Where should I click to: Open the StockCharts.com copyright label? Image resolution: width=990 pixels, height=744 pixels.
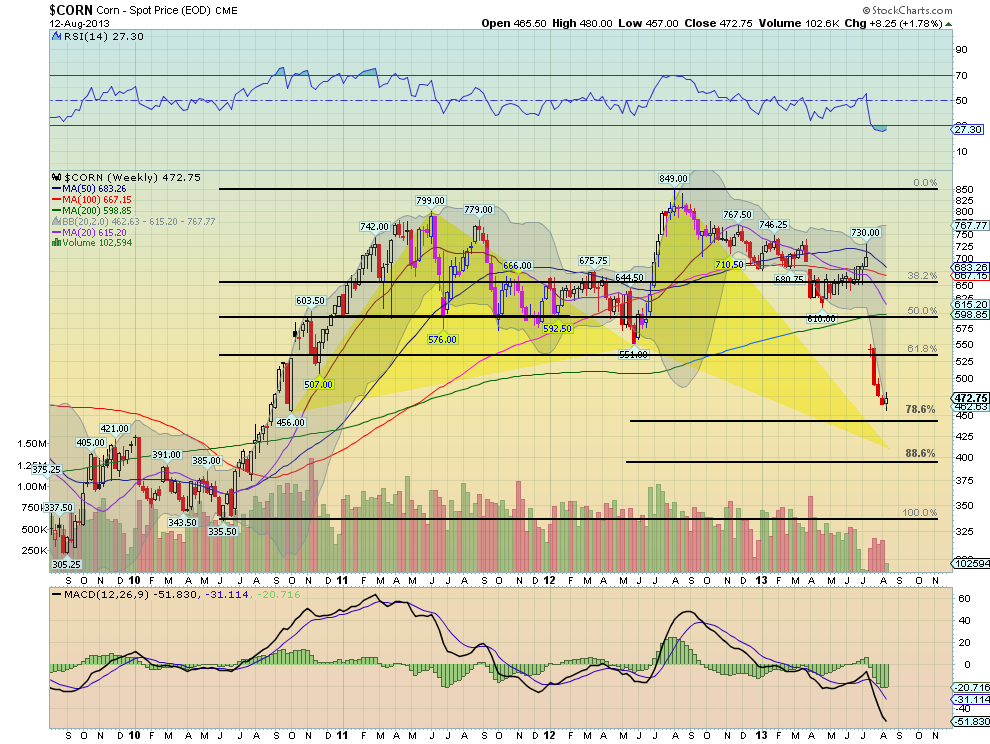pyautogui.click(x=907, y=10)
